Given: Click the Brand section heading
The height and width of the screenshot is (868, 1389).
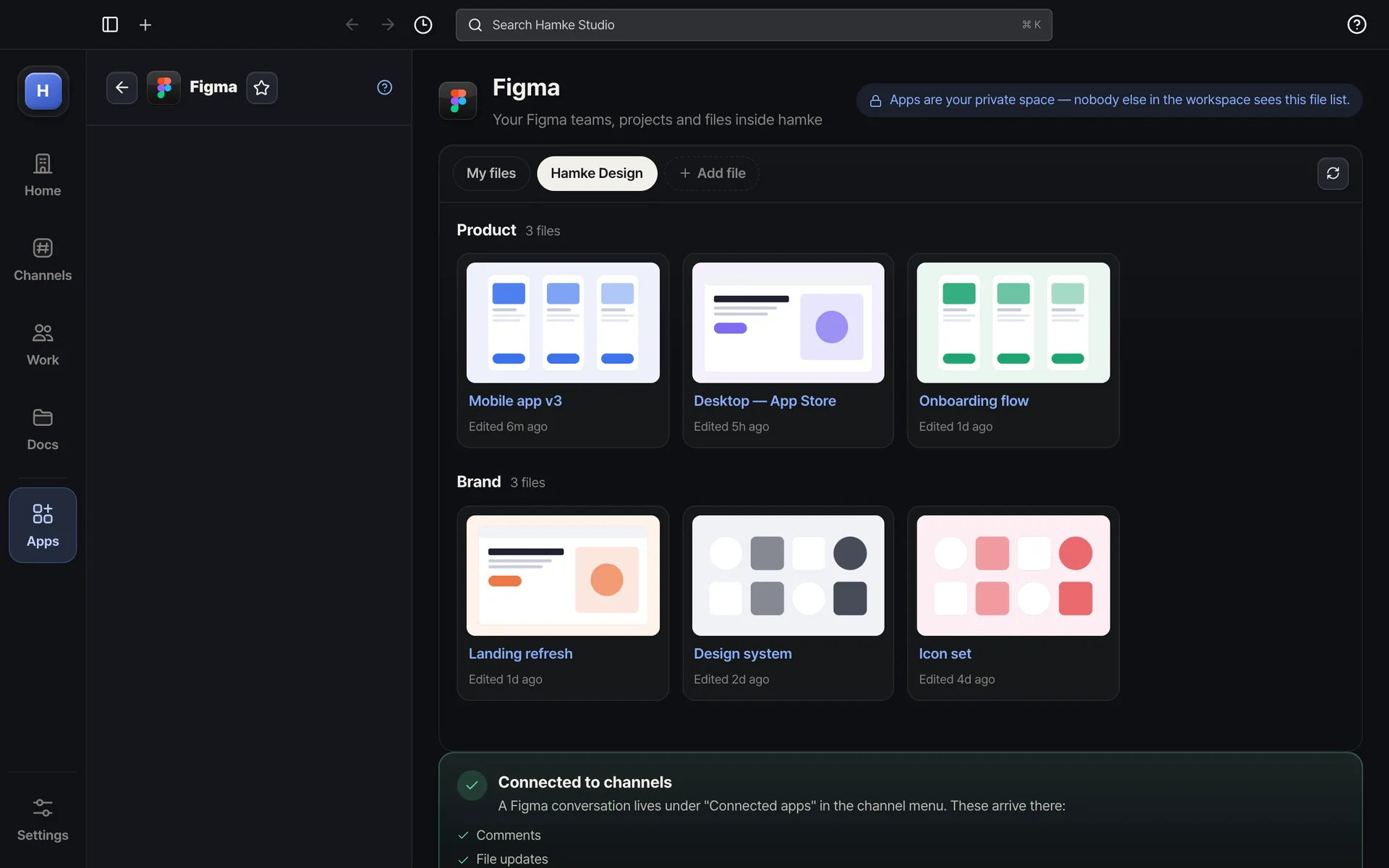Looking at the screenshot, I should pyautogui.click(x=479, y=482).
